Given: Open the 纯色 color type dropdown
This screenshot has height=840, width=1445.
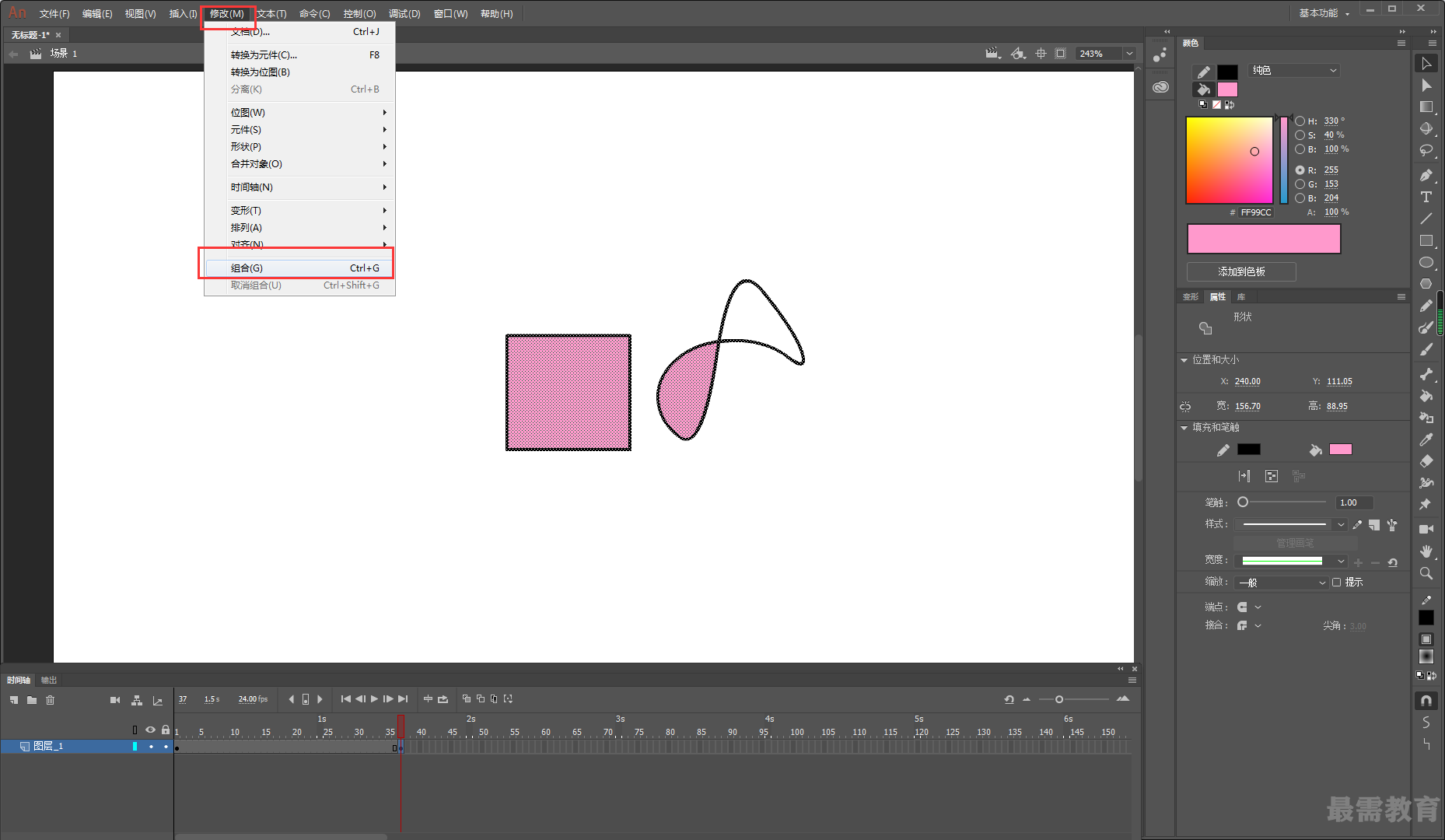Looking at the screenshot, I should [1295, 71].
